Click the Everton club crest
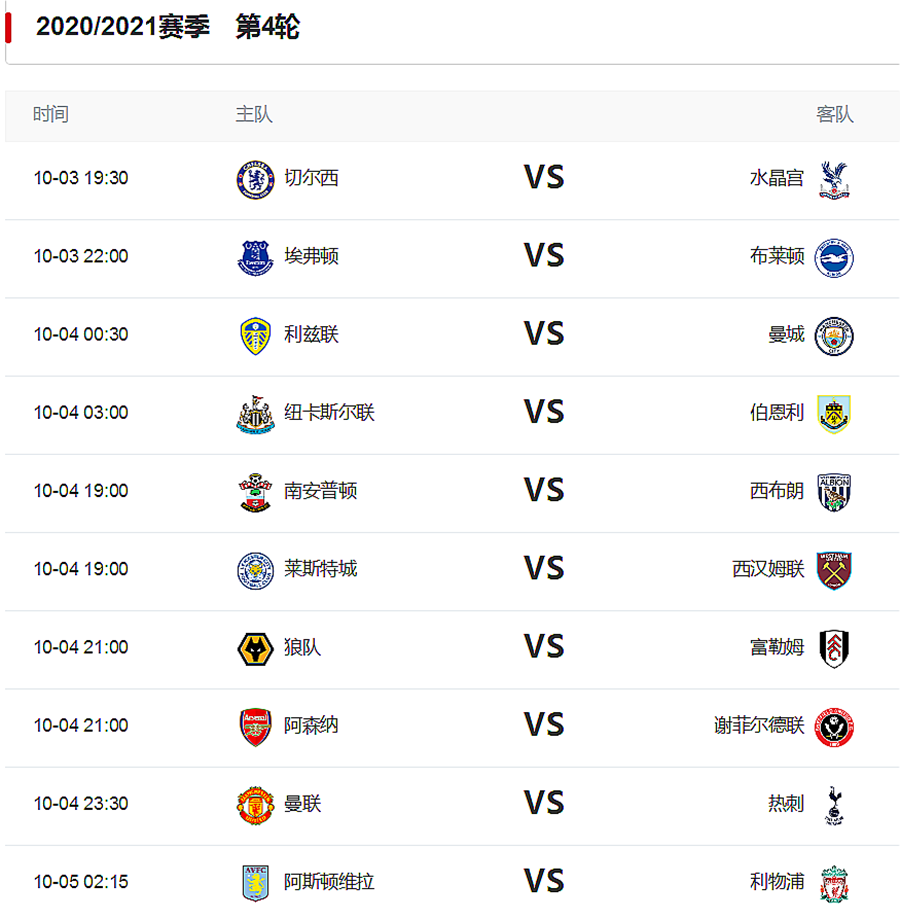The width and height of the screenshot is (900, 920). (x=254, y=256)
